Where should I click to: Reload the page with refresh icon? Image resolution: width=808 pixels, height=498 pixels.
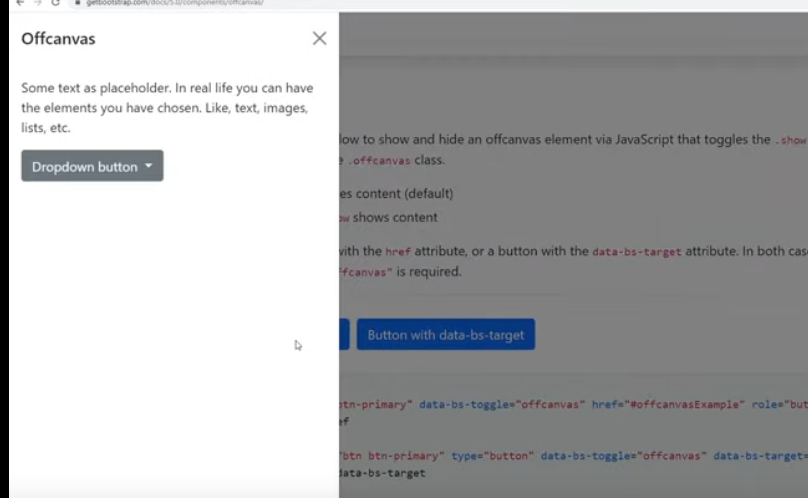click(56, 4)
